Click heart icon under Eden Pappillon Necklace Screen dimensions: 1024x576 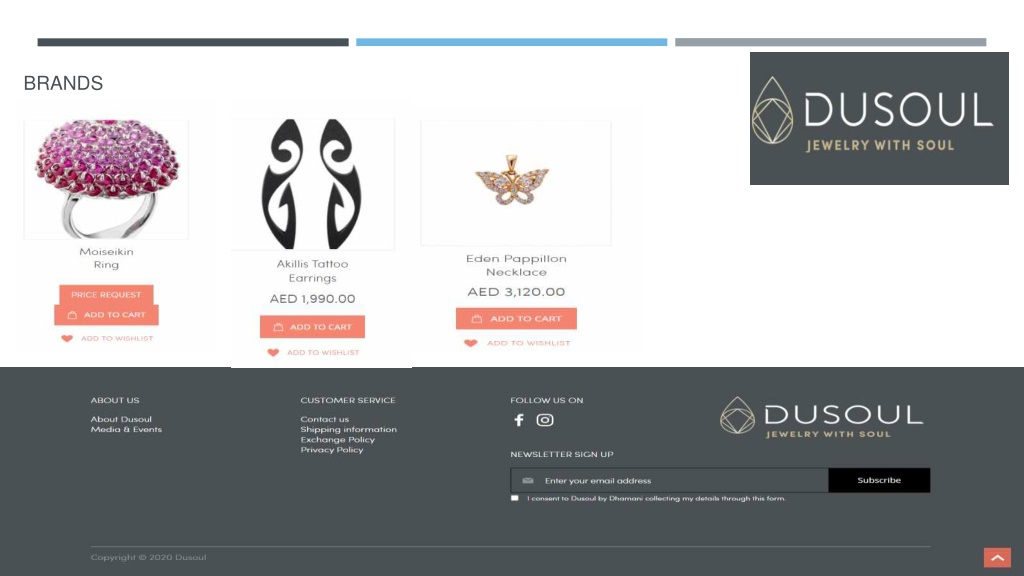pyautogui.click(x=471, y=343)
